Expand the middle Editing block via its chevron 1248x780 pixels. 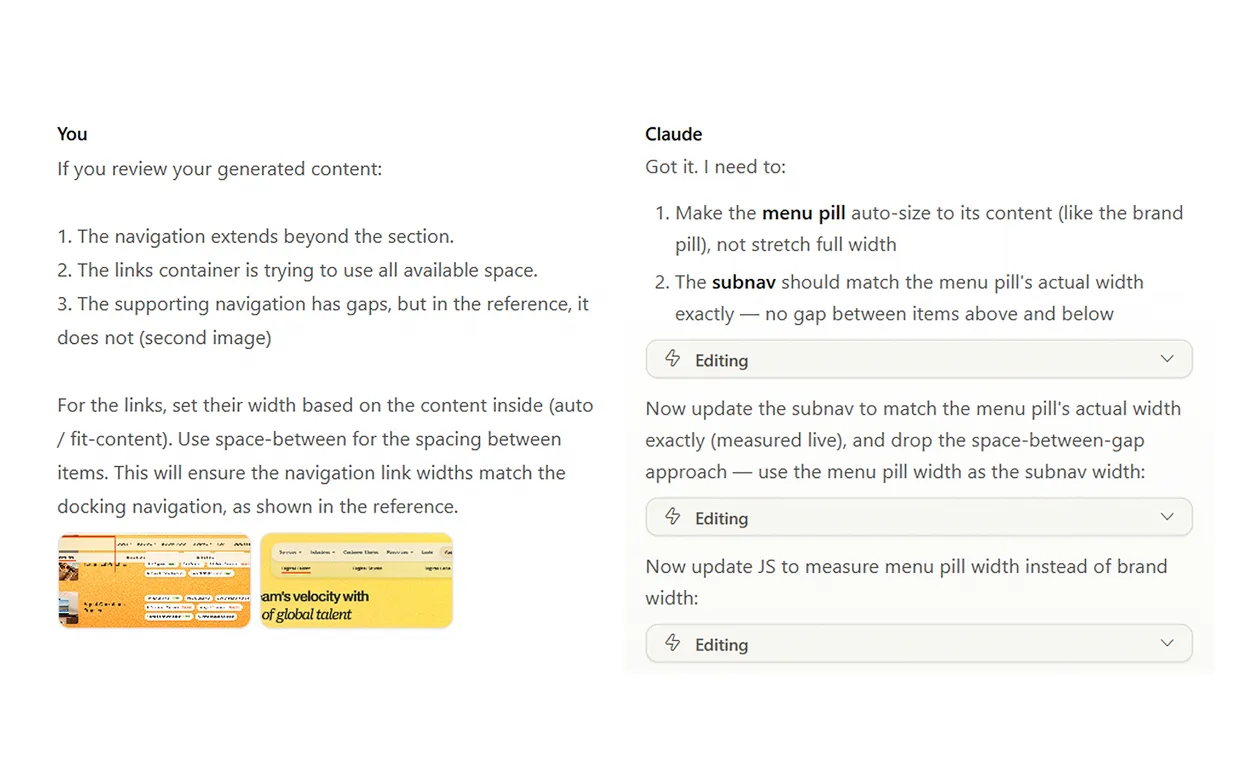tap(1166, 517)
